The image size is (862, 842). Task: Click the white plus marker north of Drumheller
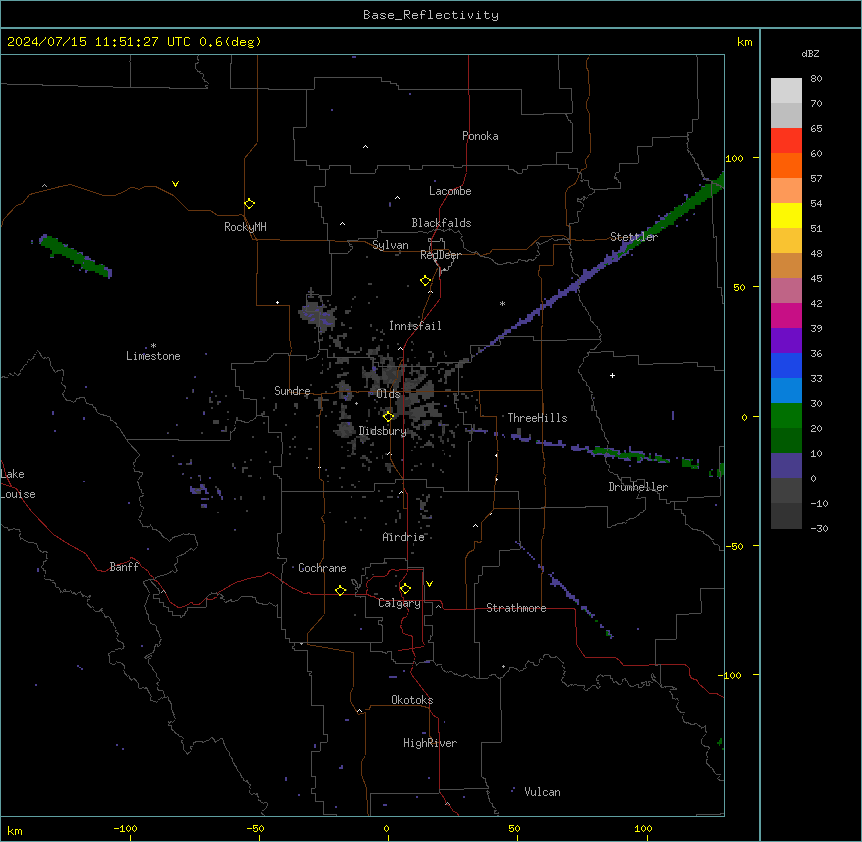(612, 375)
